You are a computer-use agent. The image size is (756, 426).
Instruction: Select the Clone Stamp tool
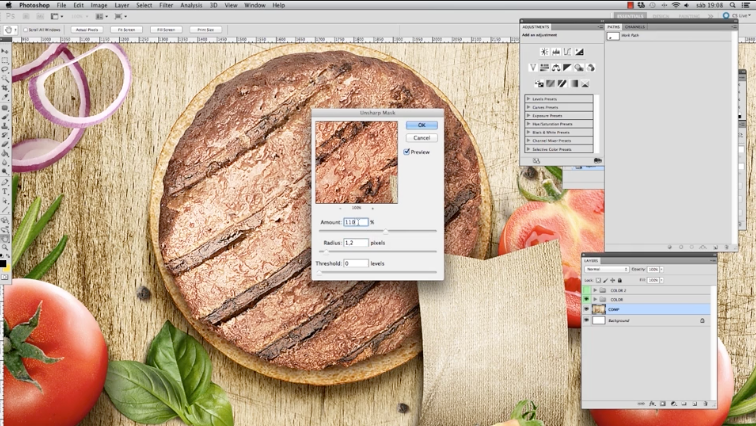coord(5,126)
